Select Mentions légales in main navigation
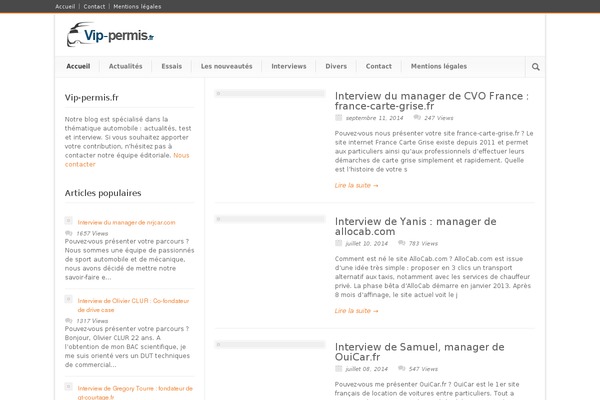This screenshot has width=600, height=400. click(439, 66)
